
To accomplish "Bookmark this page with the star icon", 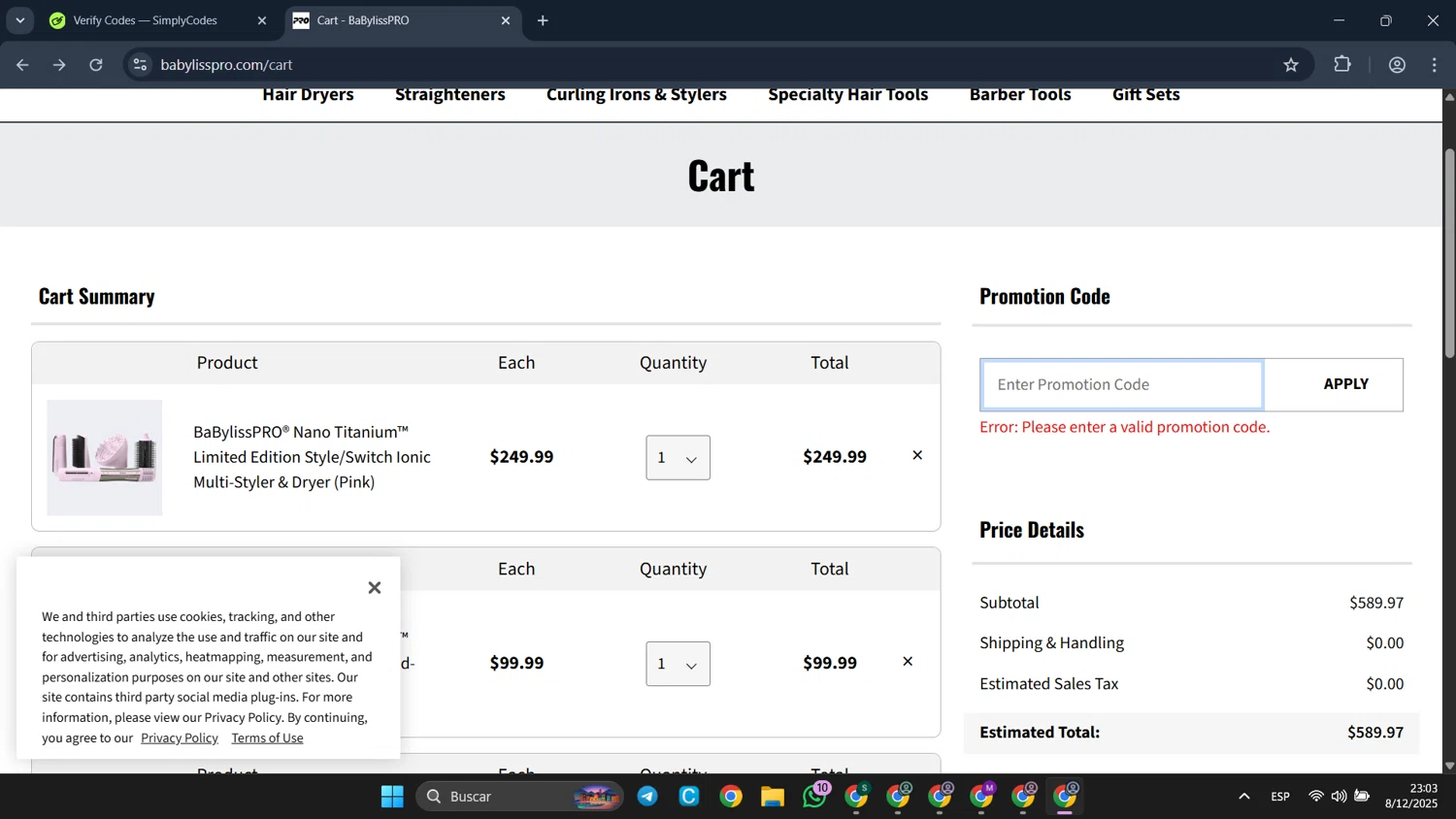I will [1291, 65].
